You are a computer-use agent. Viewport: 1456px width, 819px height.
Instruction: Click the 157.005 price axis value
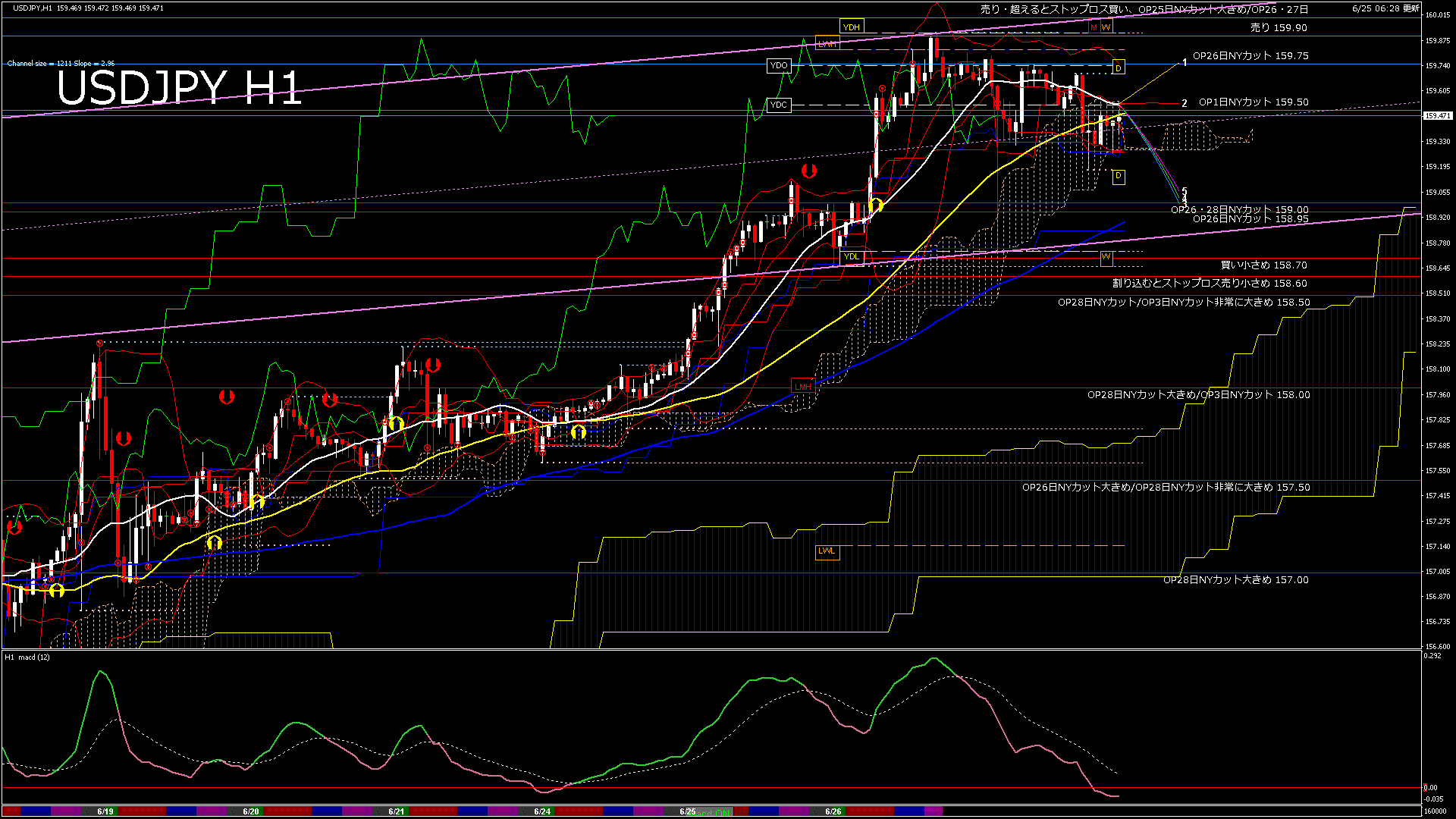tap(1438, 572)
